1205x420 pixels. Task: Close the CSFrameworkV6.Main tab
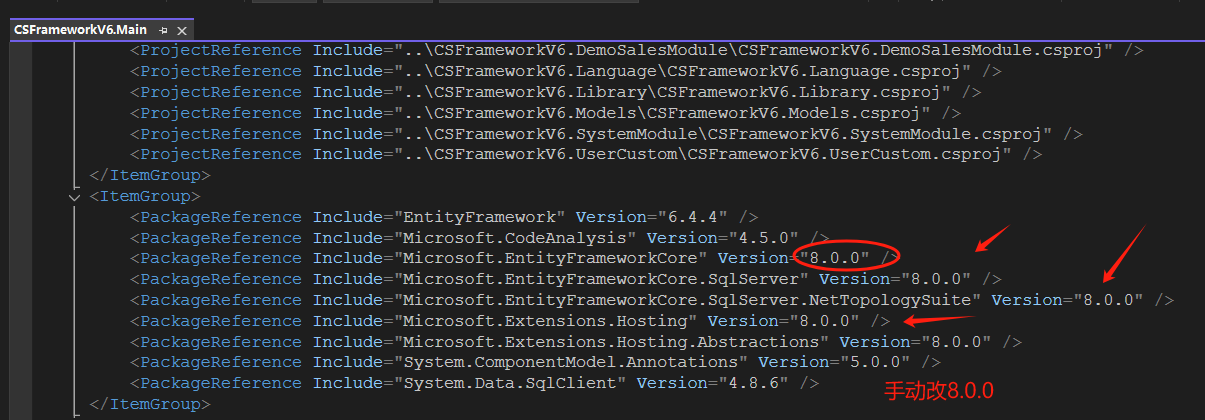point(182,30)
